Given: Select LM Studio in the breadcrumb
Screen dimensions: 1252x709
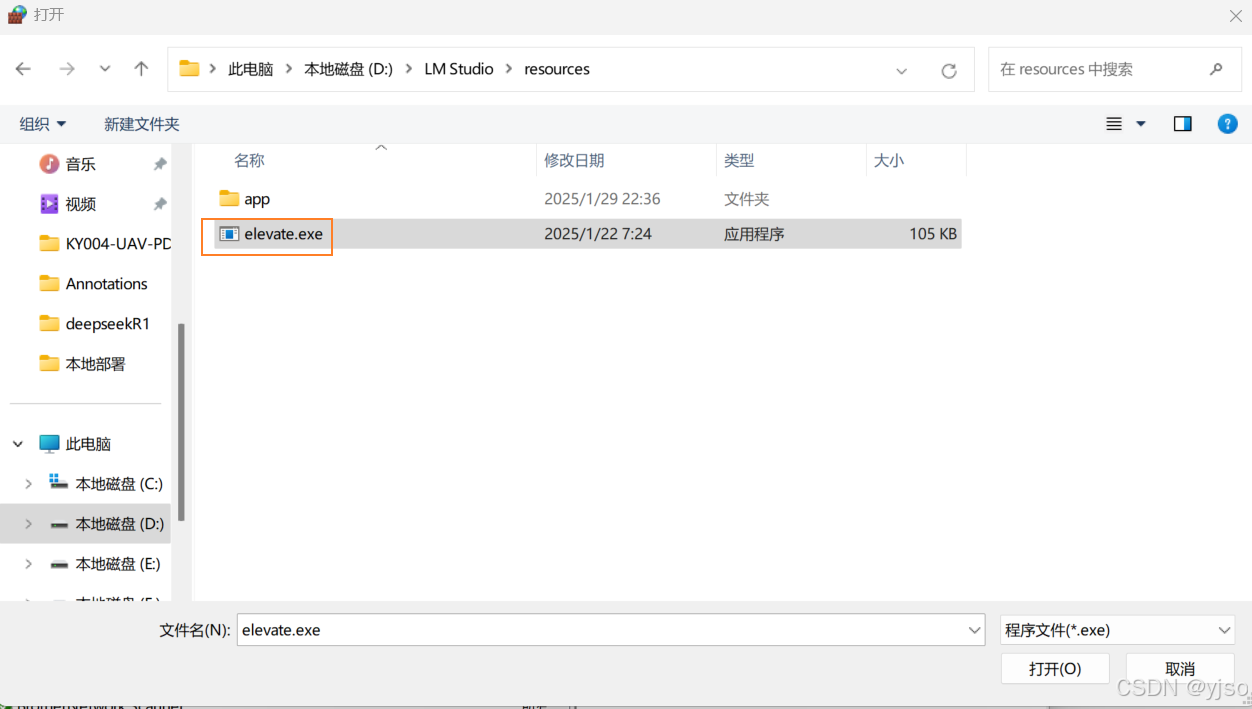Looking at the screenshot, I should point(459,69).
